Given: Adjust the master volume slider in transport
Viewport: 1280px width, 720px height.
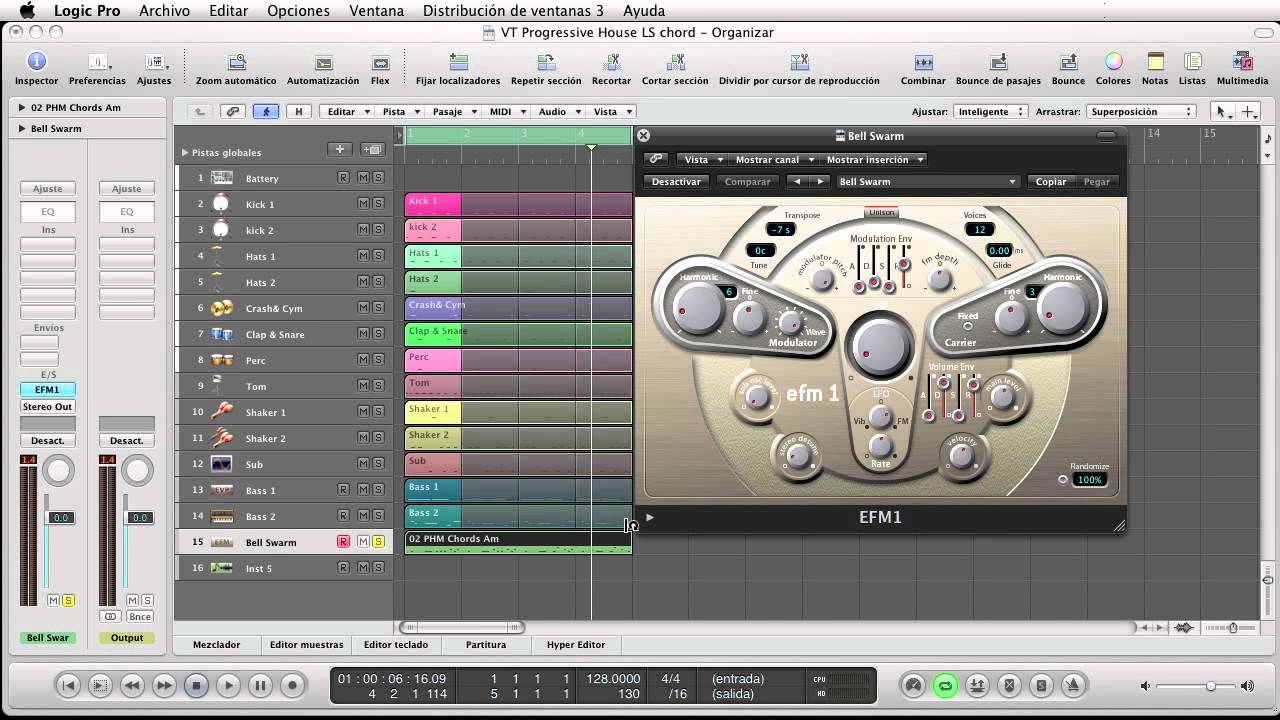Looking at the screenshot, I should tap(1210, 686).
